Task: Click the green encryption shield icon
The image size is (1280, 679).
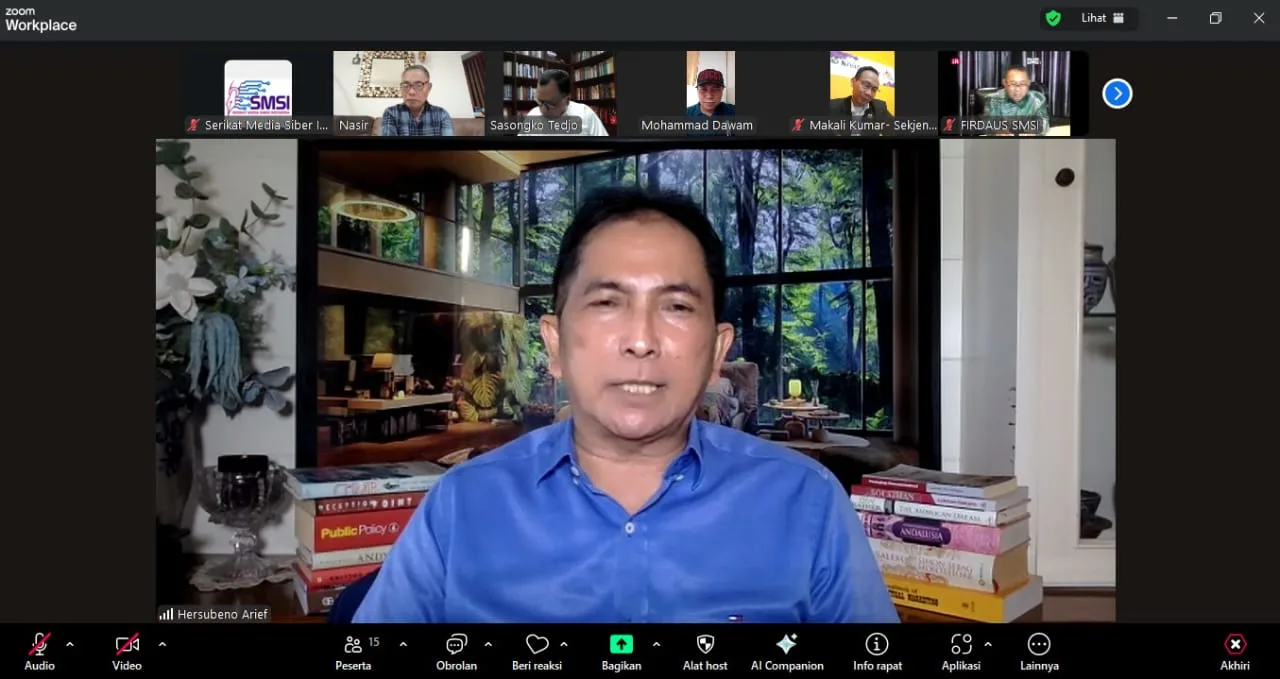Action: click(1053, 18)
